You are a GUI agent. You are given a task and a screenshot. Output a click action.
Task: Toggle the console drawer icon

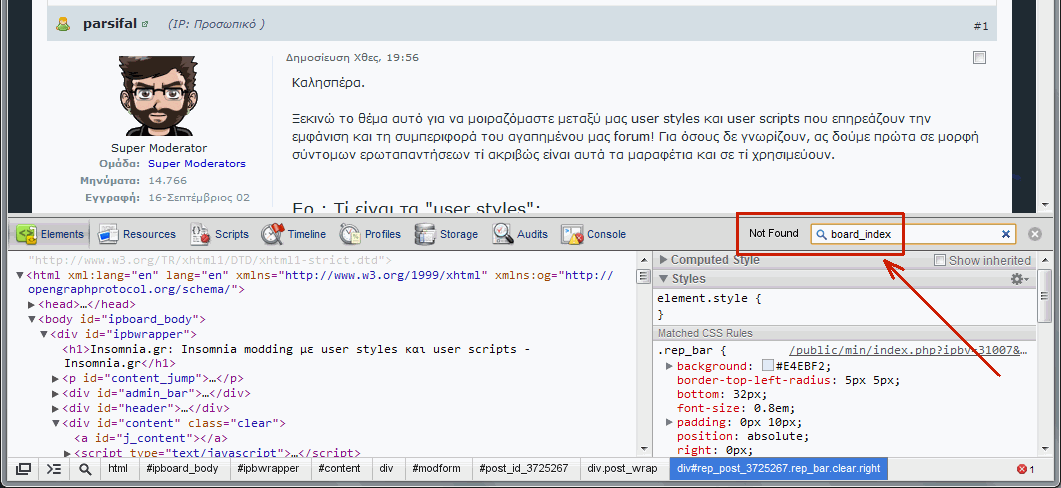pyautogui.click(x=54, y=468)
